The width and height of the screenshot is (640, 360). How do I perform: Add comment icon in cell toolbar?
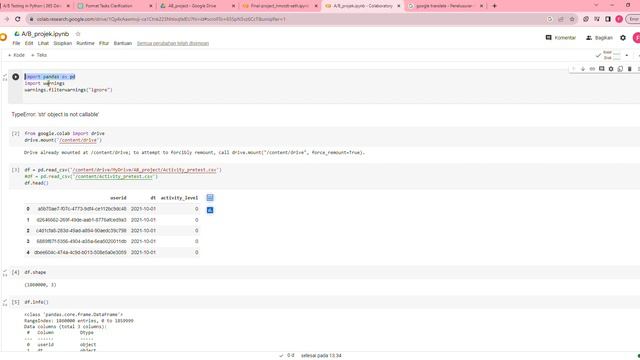(602, 69)
